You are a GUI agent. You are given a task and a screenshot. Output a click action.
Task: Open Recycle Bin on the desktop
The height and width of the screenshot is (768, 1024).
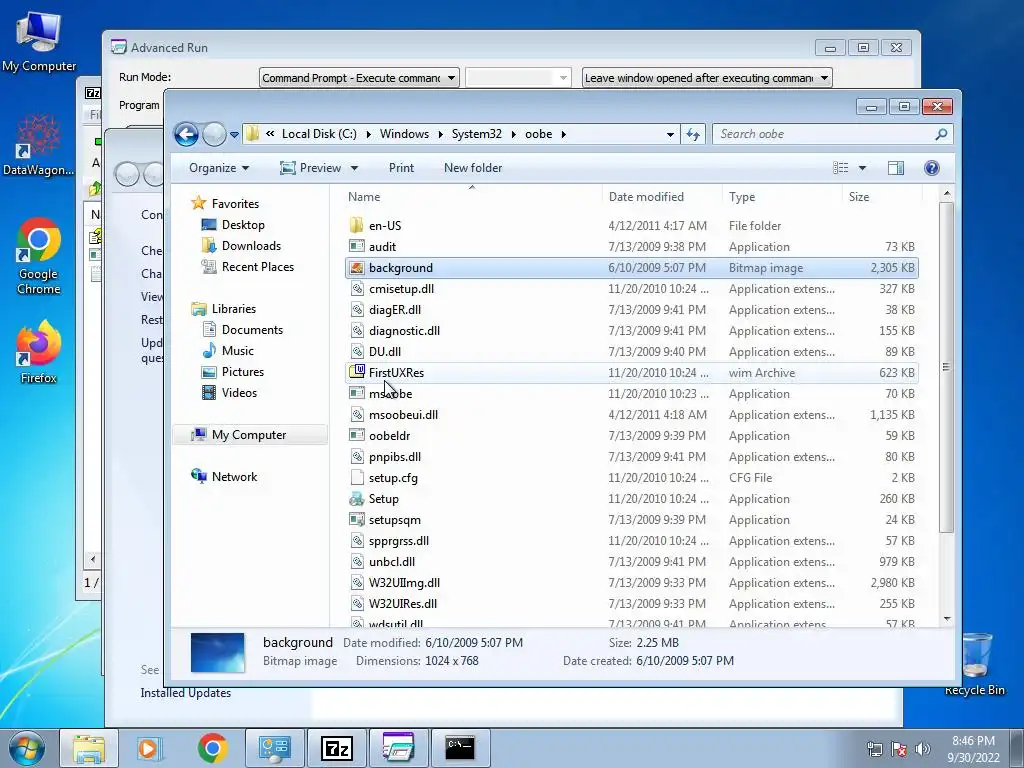[975, 664]
